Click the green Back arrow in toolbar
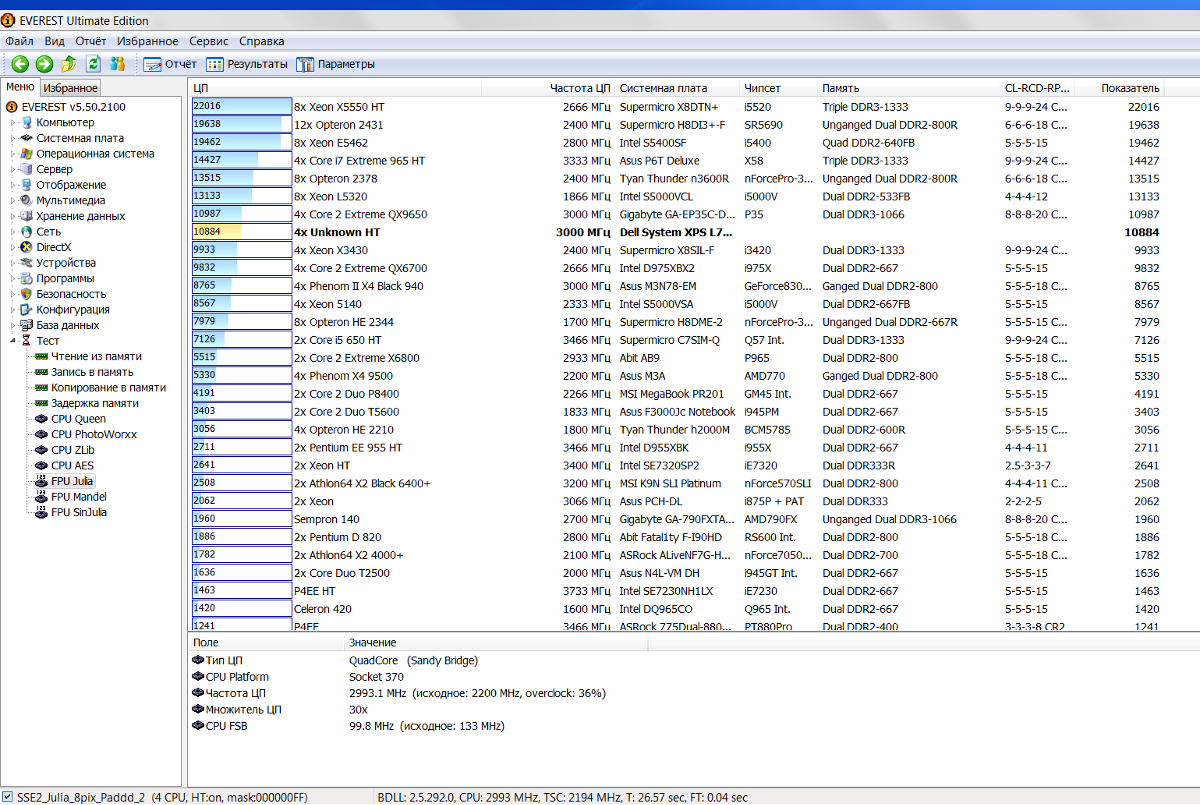 coord(20,64)
